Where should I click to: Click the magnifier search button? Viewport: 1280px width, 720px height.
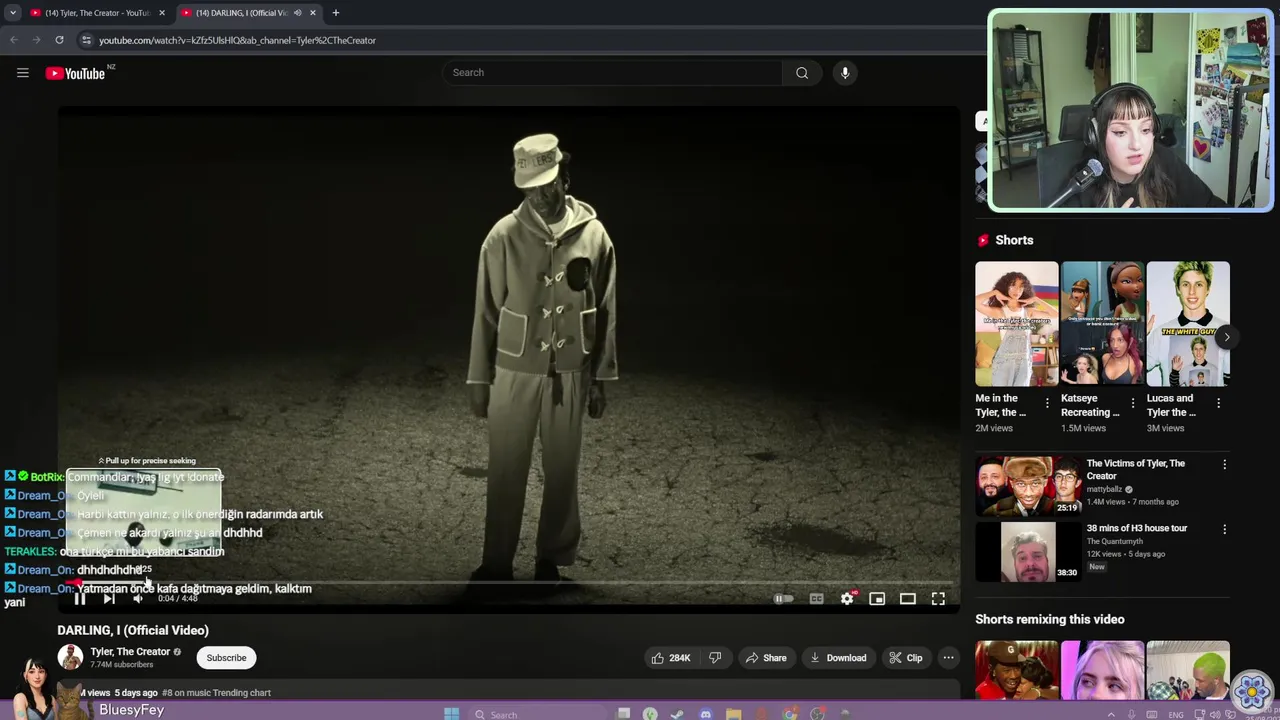coord(801,72)
